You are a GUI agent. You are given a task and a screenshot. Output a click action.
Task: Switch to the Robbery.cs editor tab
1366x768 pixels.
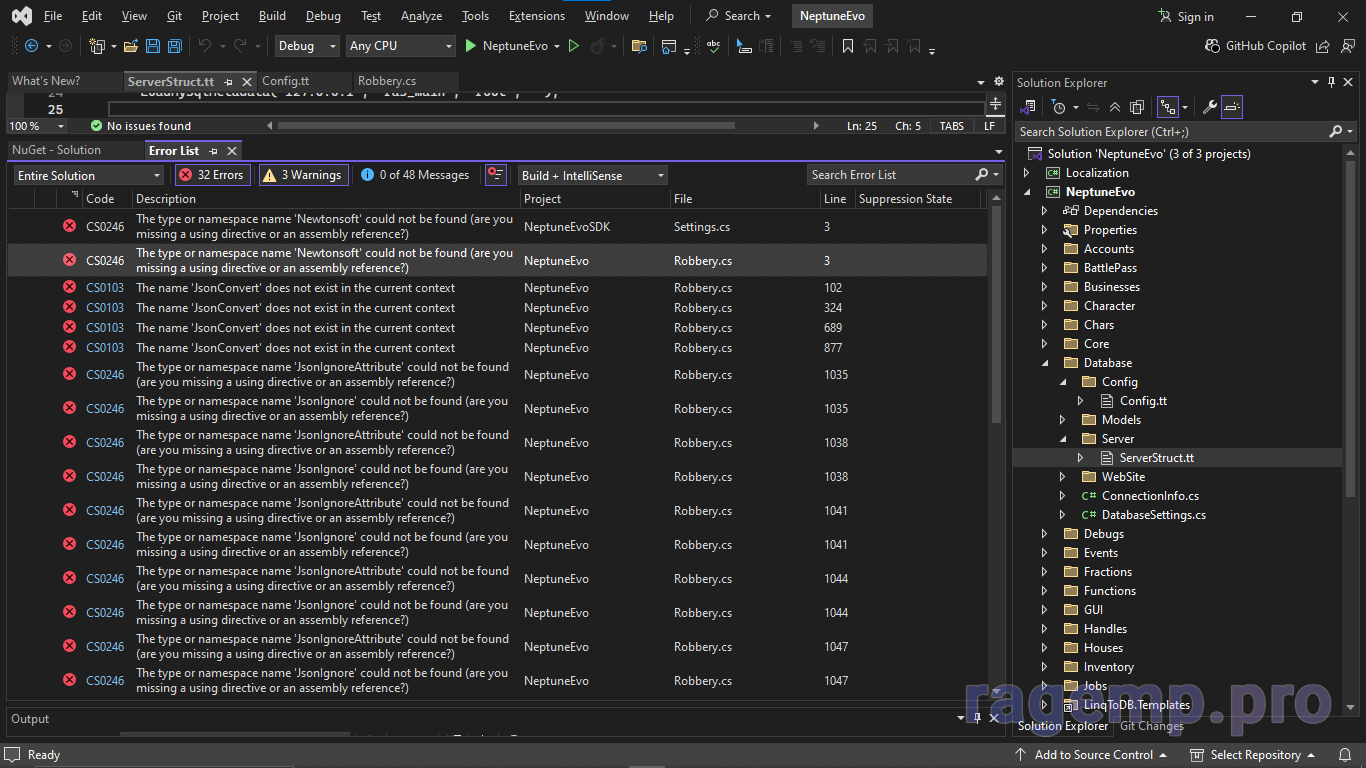[387, 81]
